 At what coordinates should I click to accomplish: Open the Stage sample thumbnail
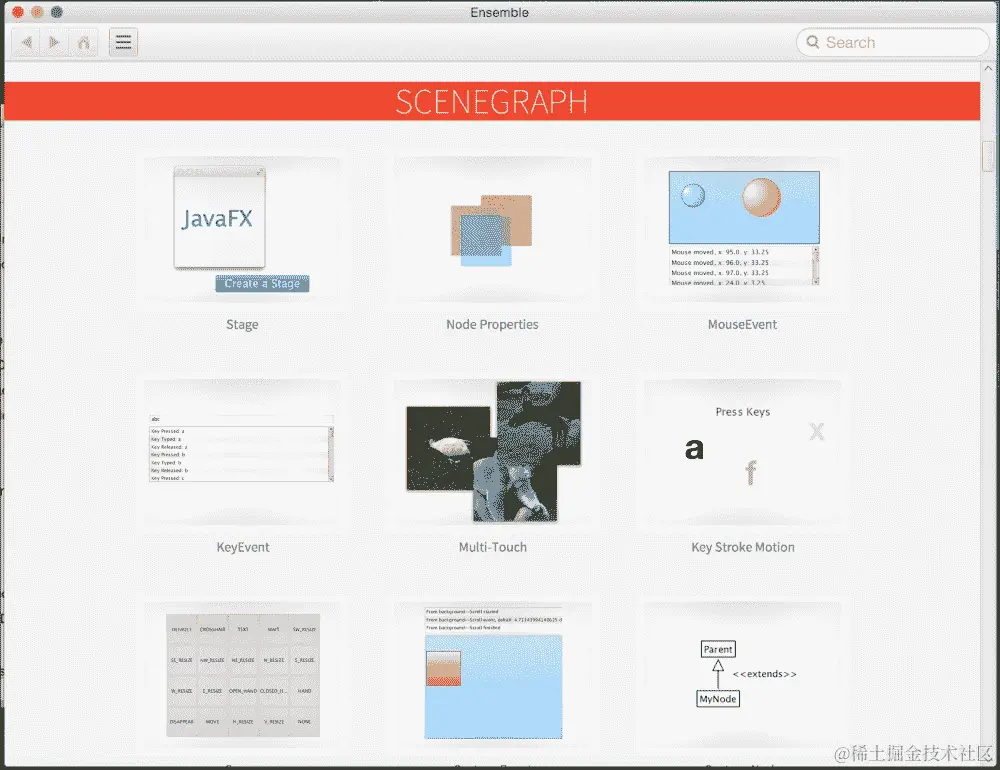click(x=242, y=228)
